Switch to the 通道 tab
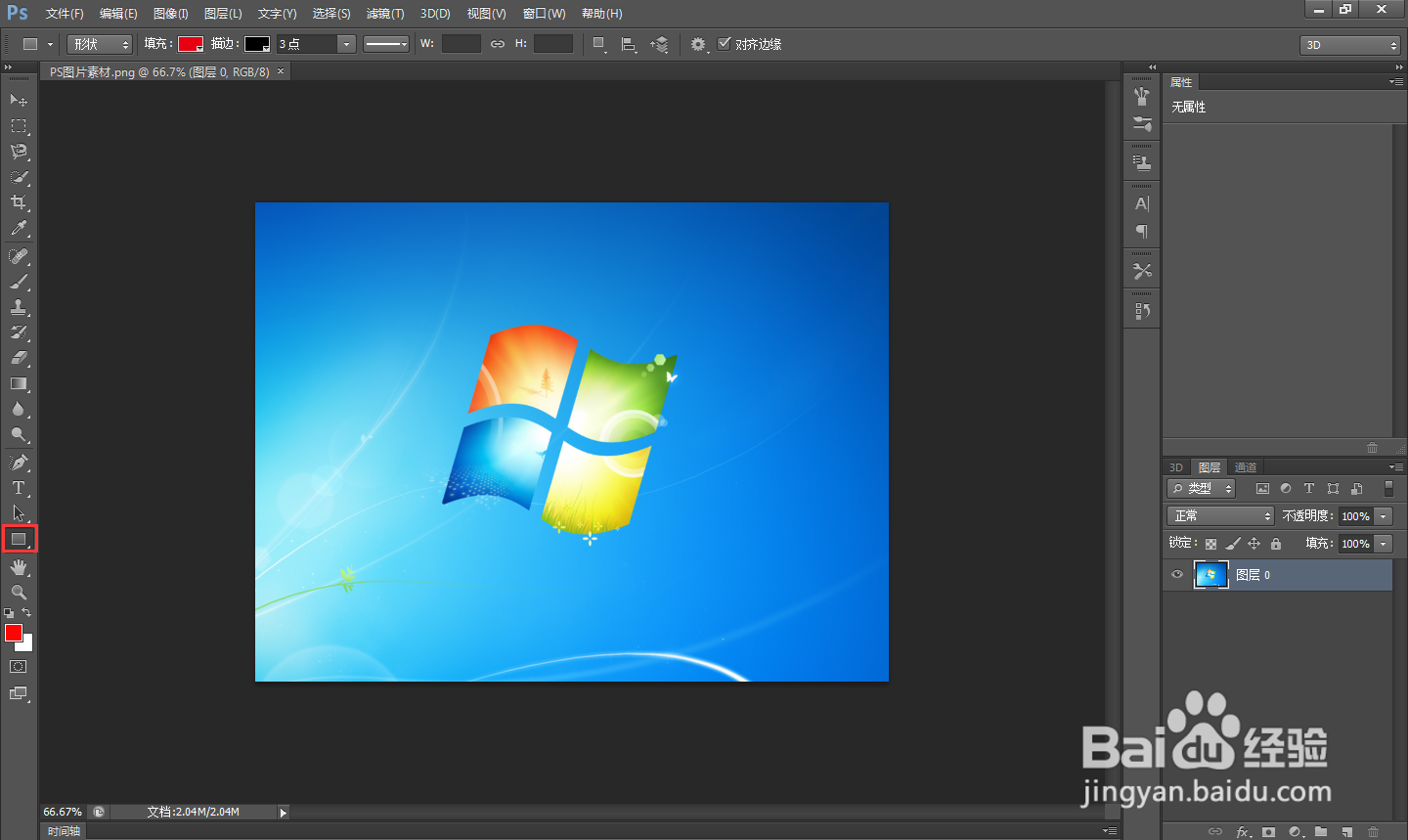The image size is (1408, 840). pyautogui.click(x=1245, y=467)
